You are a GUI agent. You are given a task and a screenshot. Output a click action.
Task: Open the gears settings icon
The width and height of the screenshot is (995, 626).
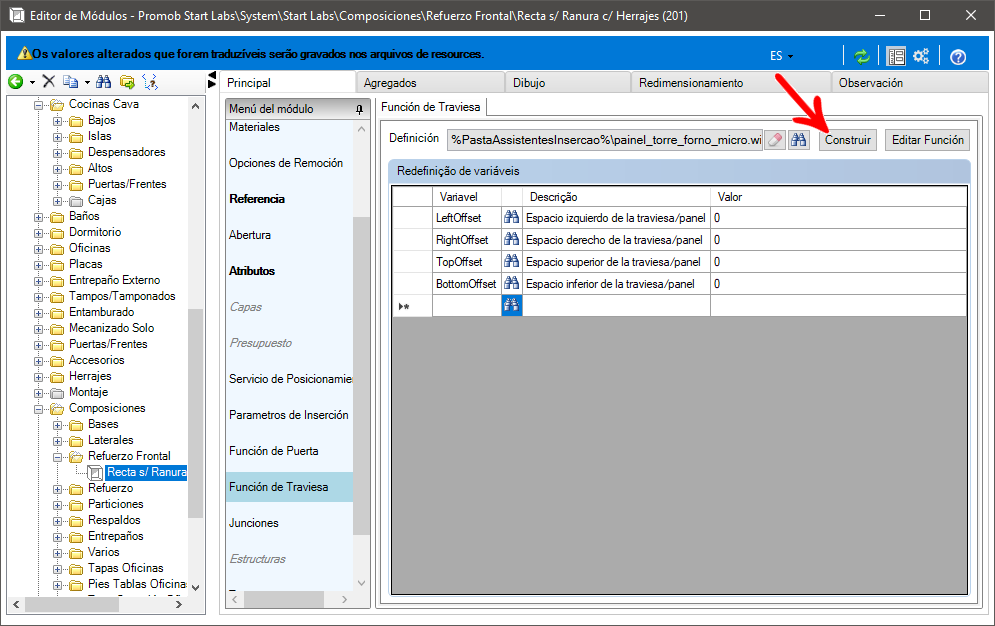[x=921, y=56]
